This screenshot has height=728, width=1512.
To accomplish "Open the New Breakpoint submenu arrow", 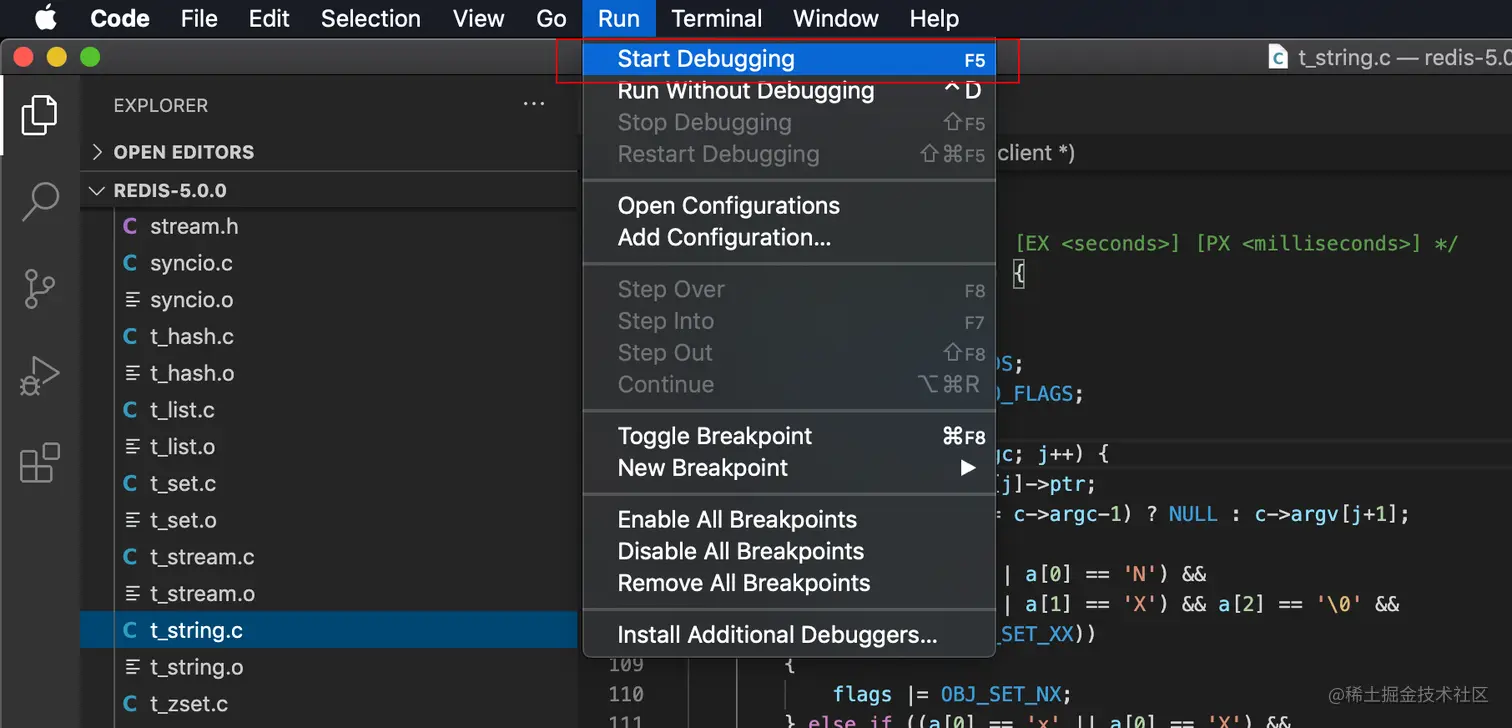I will pyautogui.click(x=967, y=468).
